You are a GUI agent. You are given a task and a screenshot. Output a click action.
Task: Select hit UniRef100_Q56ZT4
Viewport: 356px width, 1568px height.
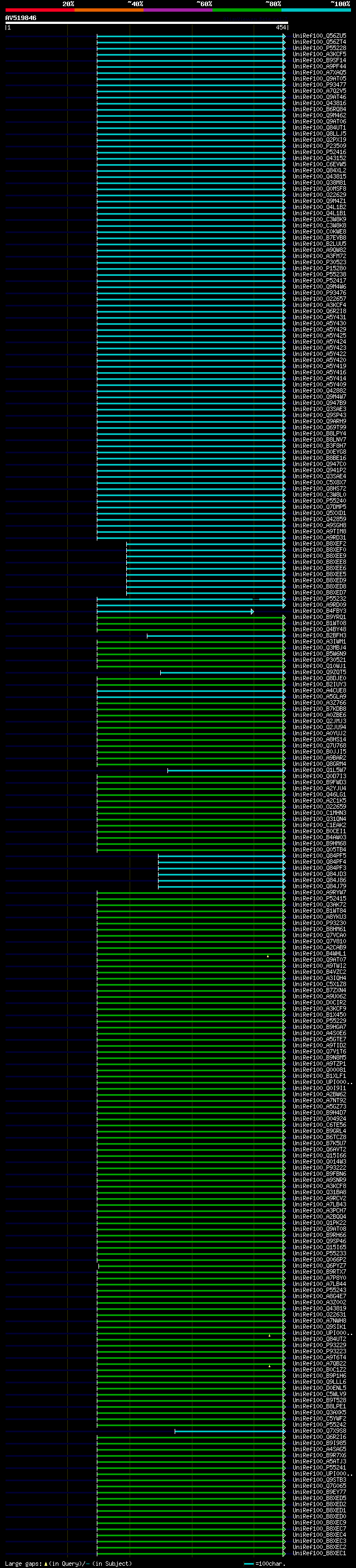click(x=319, y=42)
